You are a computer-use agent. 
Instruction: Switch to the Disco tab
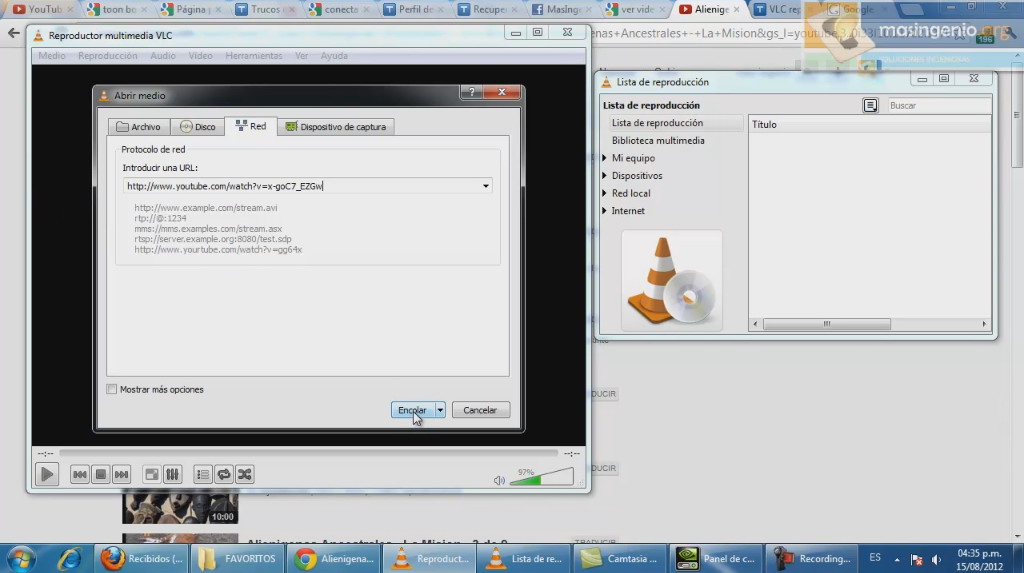tap(197, 127)
